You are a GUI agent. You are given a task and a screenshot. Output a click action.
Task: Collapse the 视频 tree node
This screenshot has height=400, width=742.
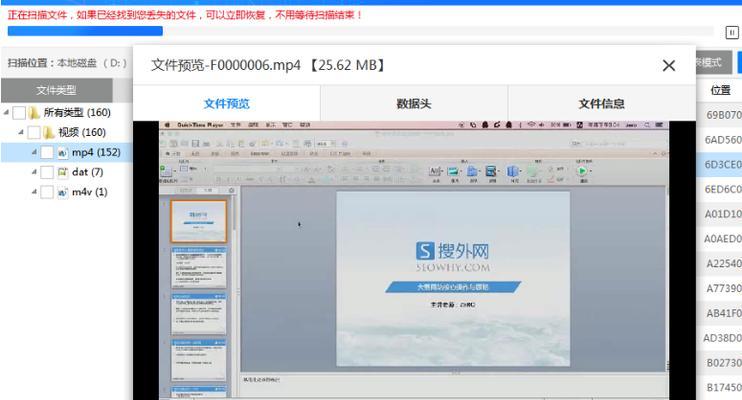coord(21,133)
